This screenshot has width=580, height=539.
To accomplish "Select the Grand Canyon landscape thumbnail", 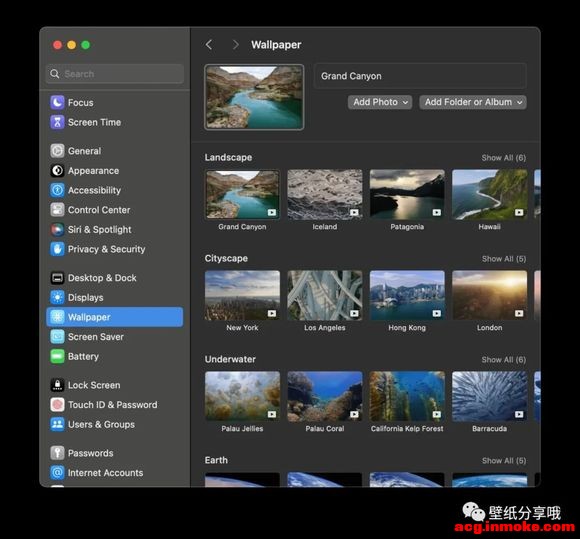I will click(x=242, y=195).
